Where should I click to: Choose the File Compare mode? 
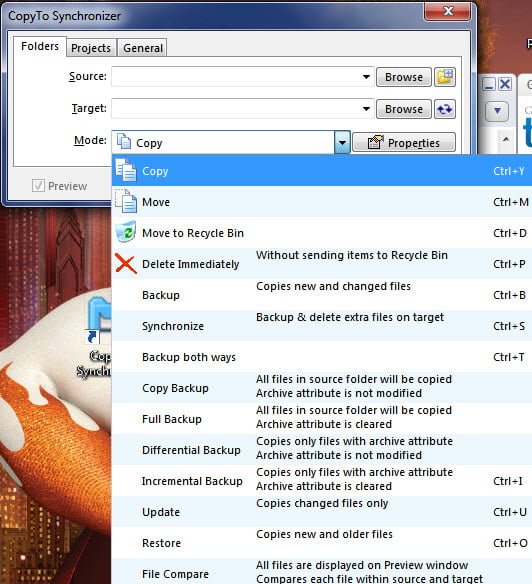pos(322,571)
